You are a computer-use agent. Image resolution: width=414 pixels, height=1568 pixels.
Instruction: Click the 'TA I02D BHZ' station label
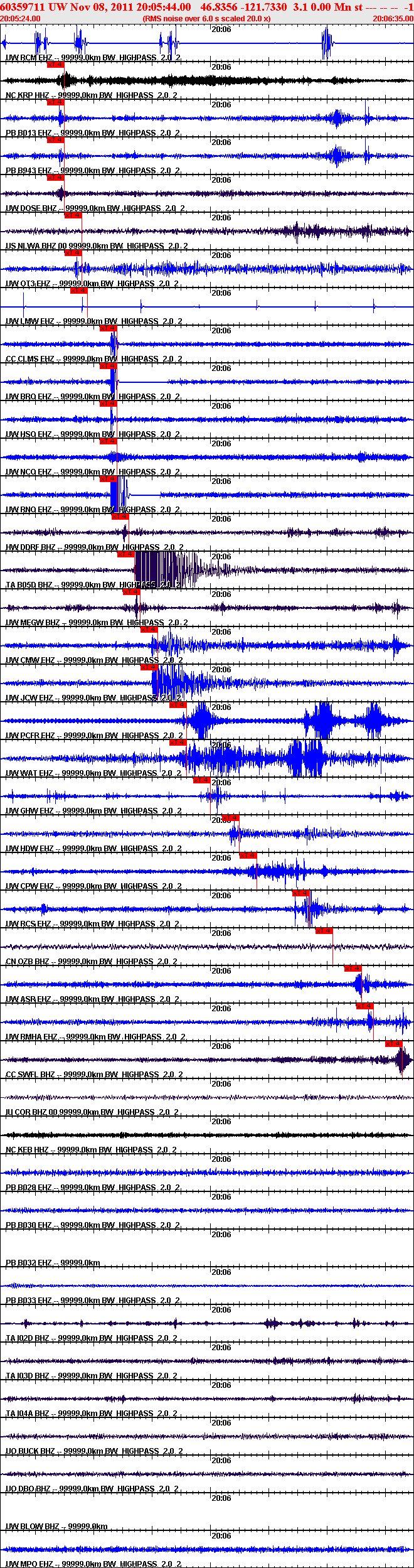(x=28, y=1338)
